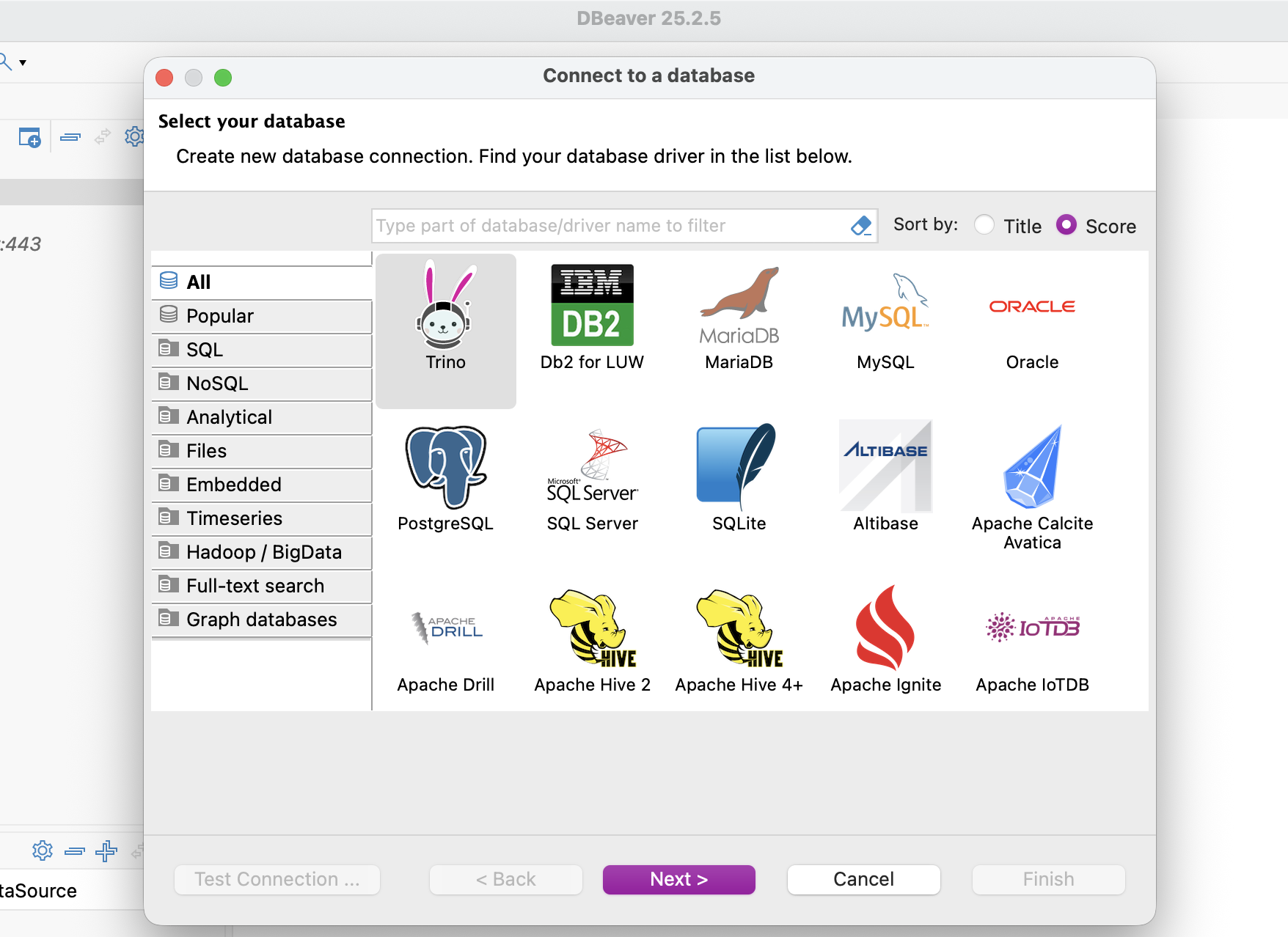Image resolution: width=1288 pixels, height=937 pixels.
Task: Select the PostgreSQL elephant icon
Action: point(445,468)
